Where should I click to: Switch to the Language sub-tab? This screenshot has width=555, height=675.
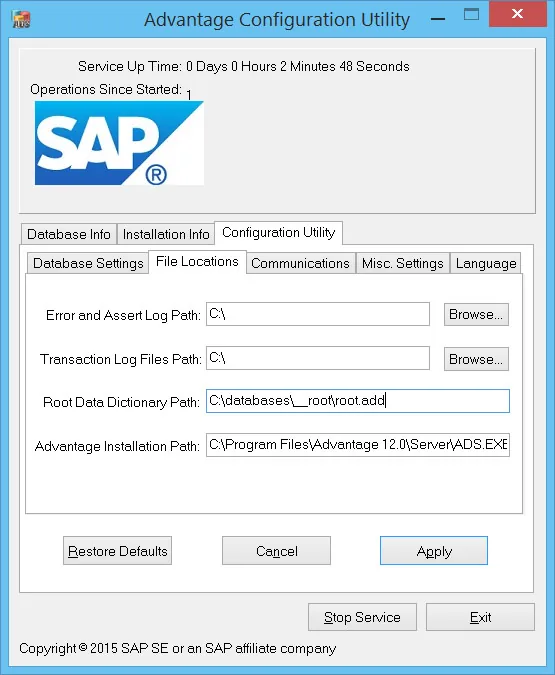point(486,263)
